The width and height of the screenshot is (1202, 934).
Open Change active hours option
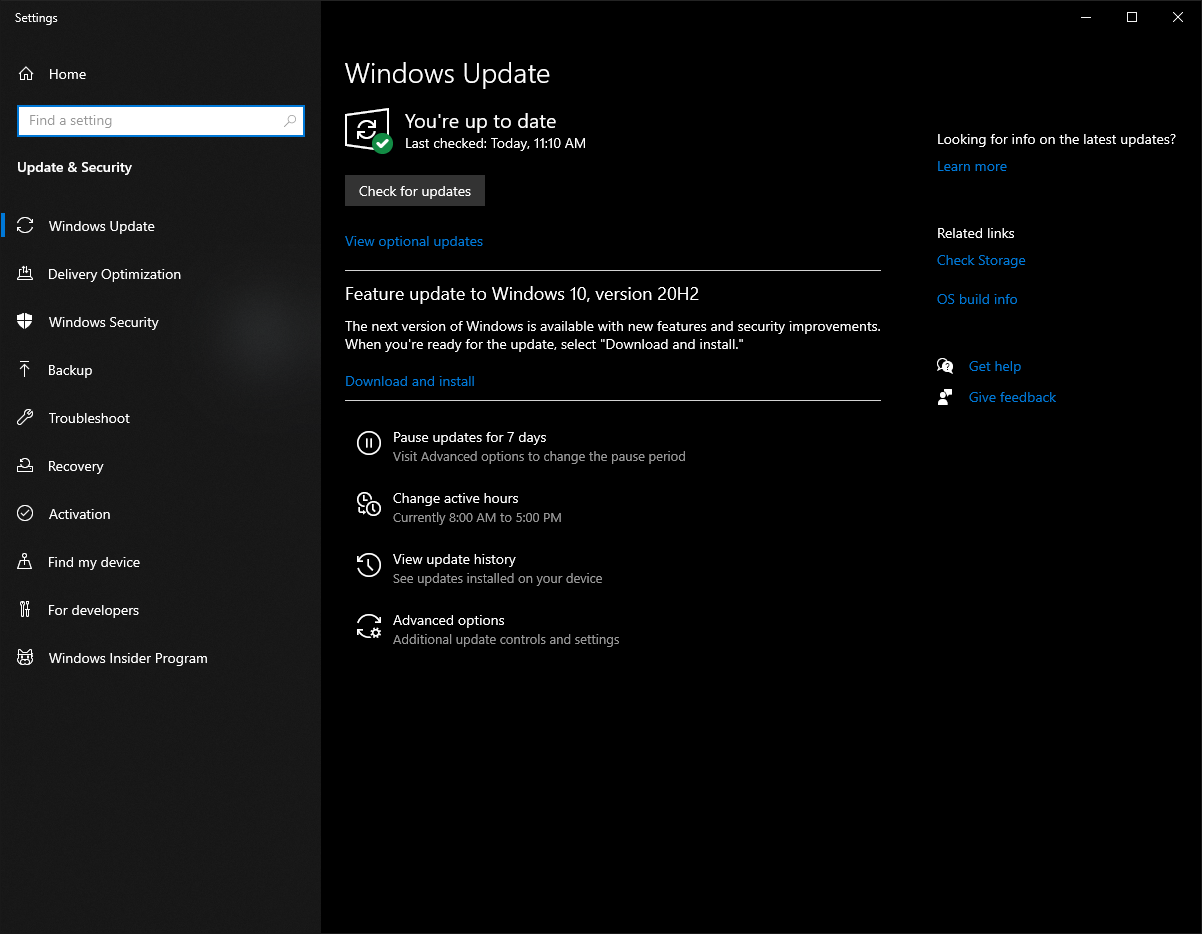pyautogui.click(x=456, y=498)
